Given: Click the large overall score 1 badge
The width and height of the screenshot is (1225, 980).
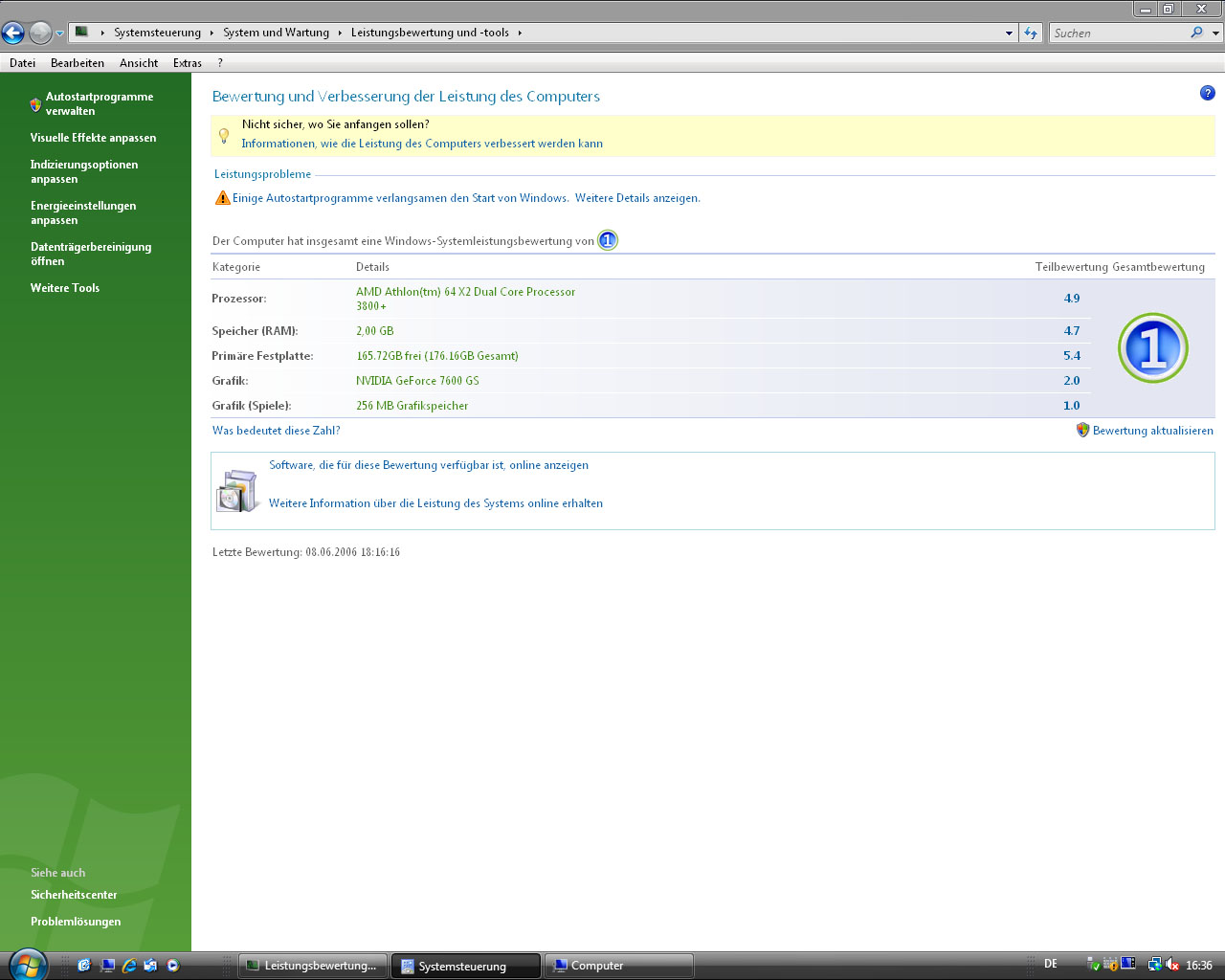Looking at the screenshot, I should (1152, 348).
